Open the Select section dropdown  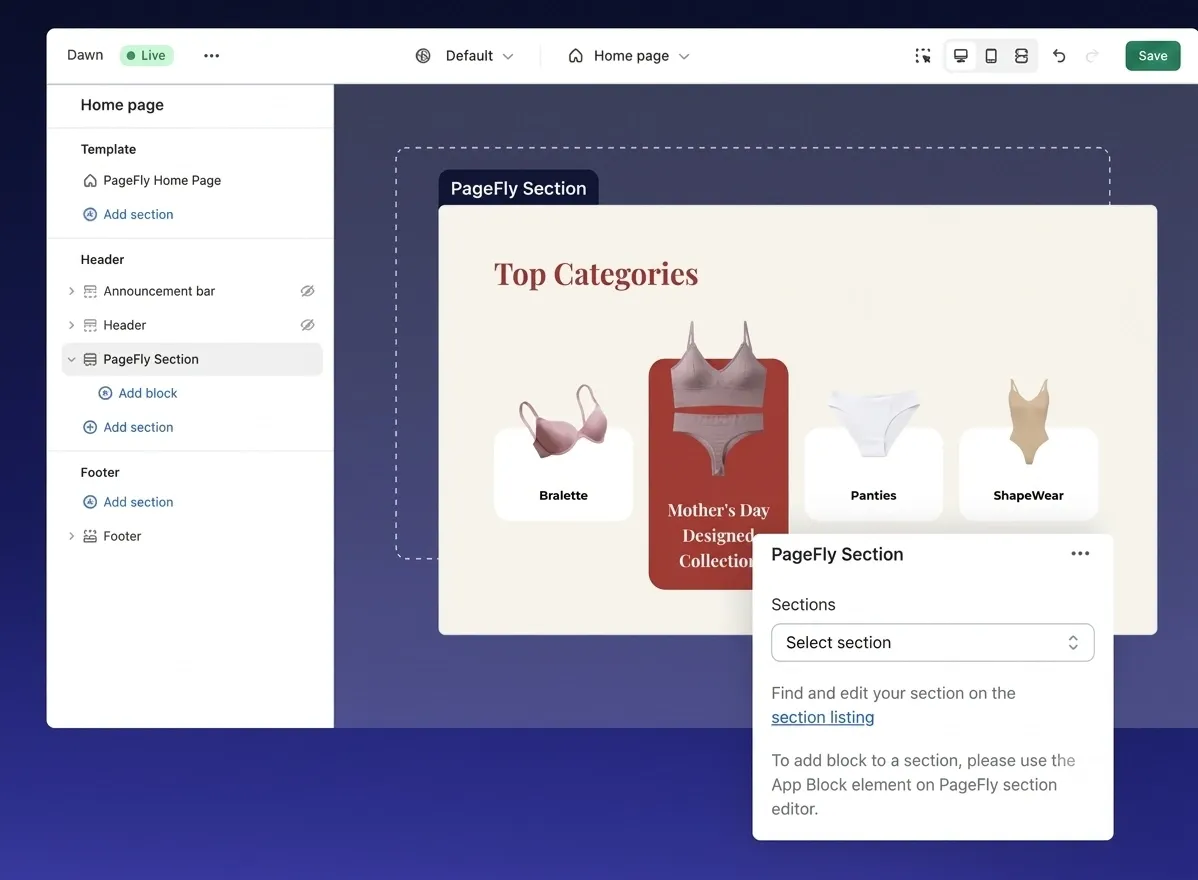(932, 642)
